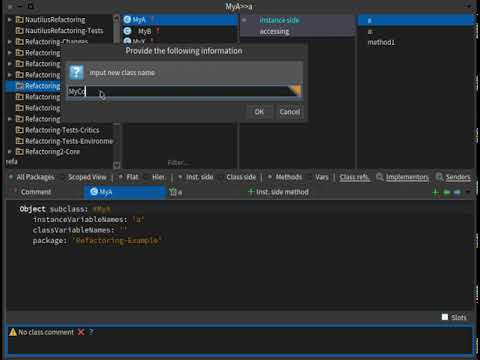480x360 pixels.
Task: Click the magnifier icon beside Implementors
Action: pos(380,177)
